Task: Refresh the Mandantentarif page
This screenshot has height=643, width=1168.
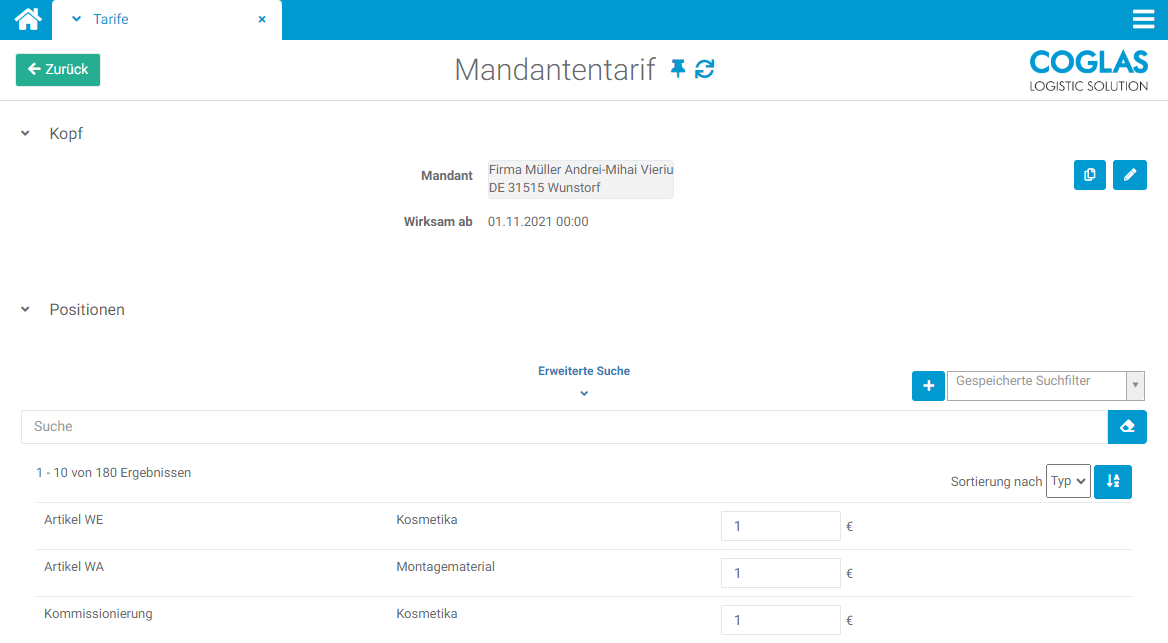Action: (x=705, y=69)
